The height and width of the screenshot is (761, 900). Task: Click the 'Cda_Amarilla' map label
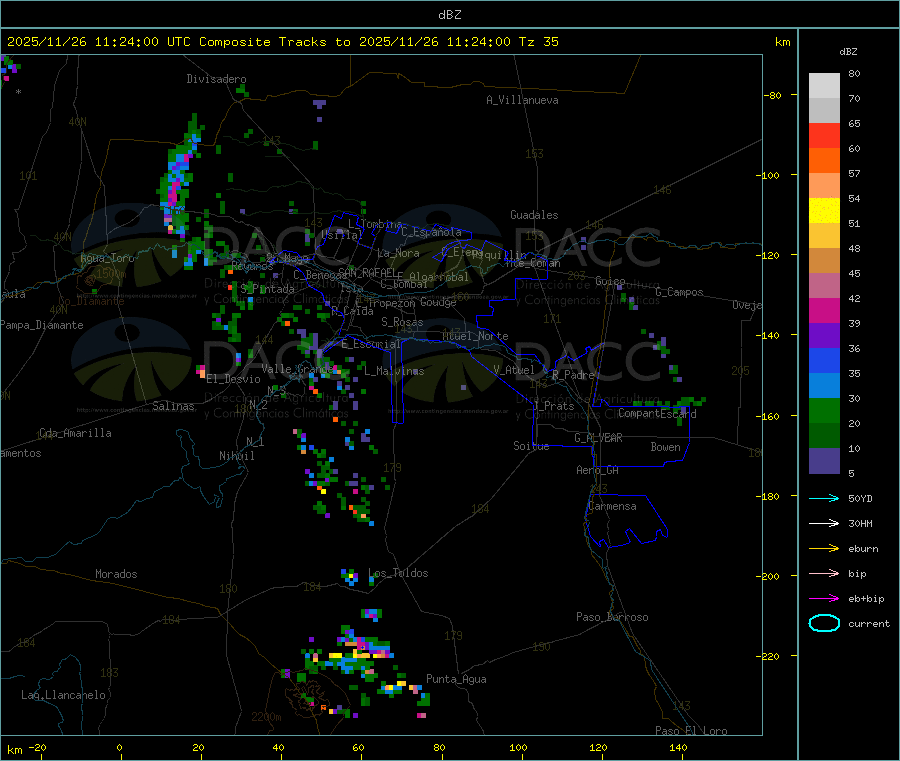(x=75, y=433)
